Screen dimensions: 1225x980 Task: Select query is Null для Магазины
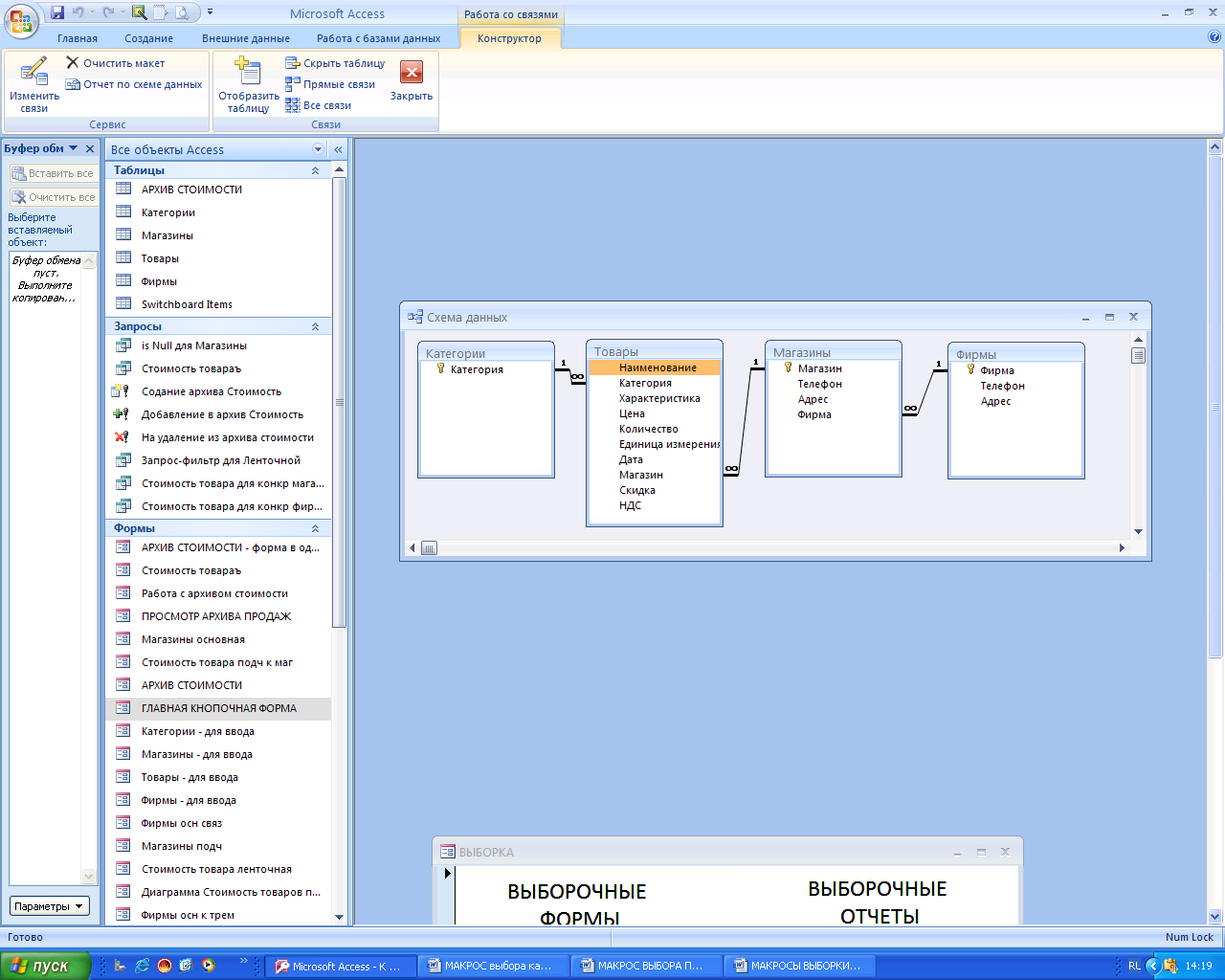218,345
